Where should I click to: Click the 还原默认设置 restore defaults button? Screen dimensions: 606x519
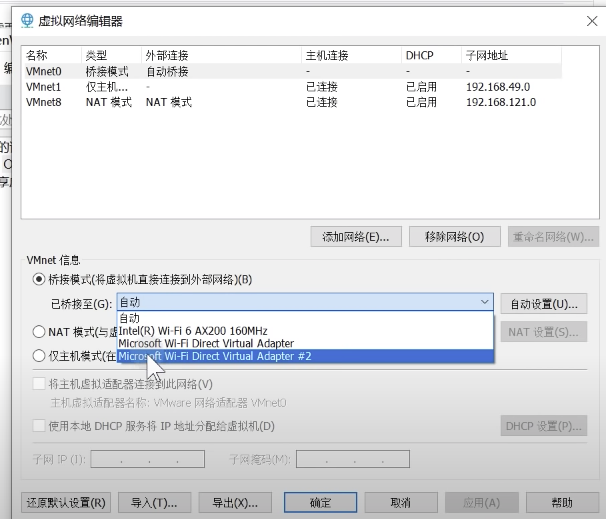click(66, 502)
